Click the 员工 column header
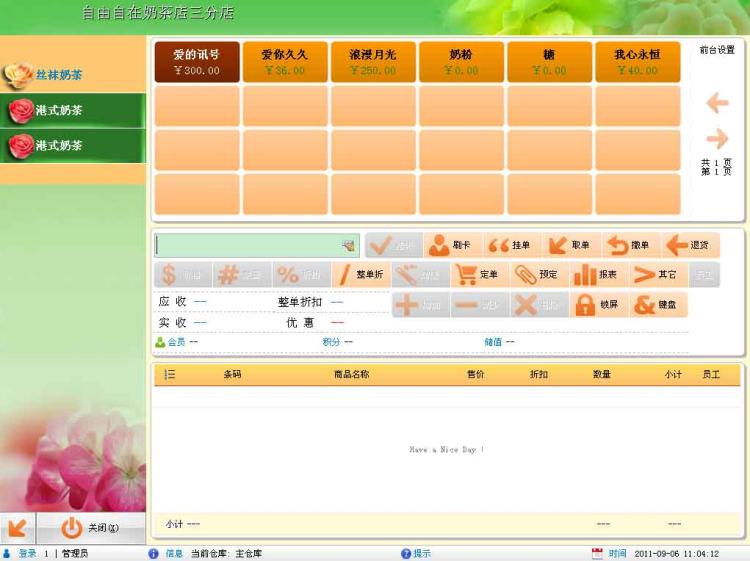Viewport: 750px width, 561px height. [711, 374]
